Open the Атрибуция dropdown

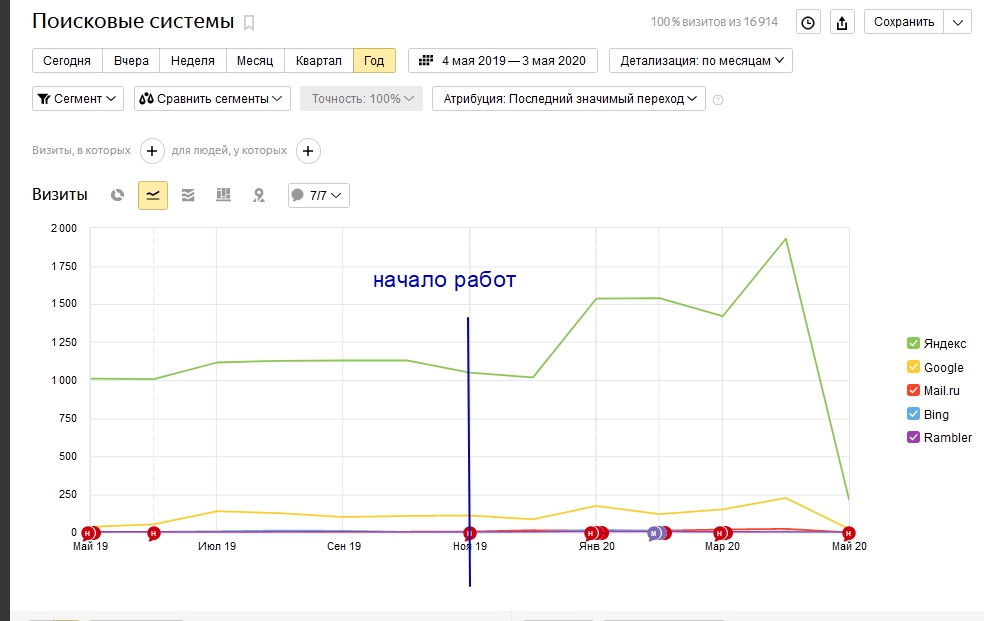[x=569, y=98]
